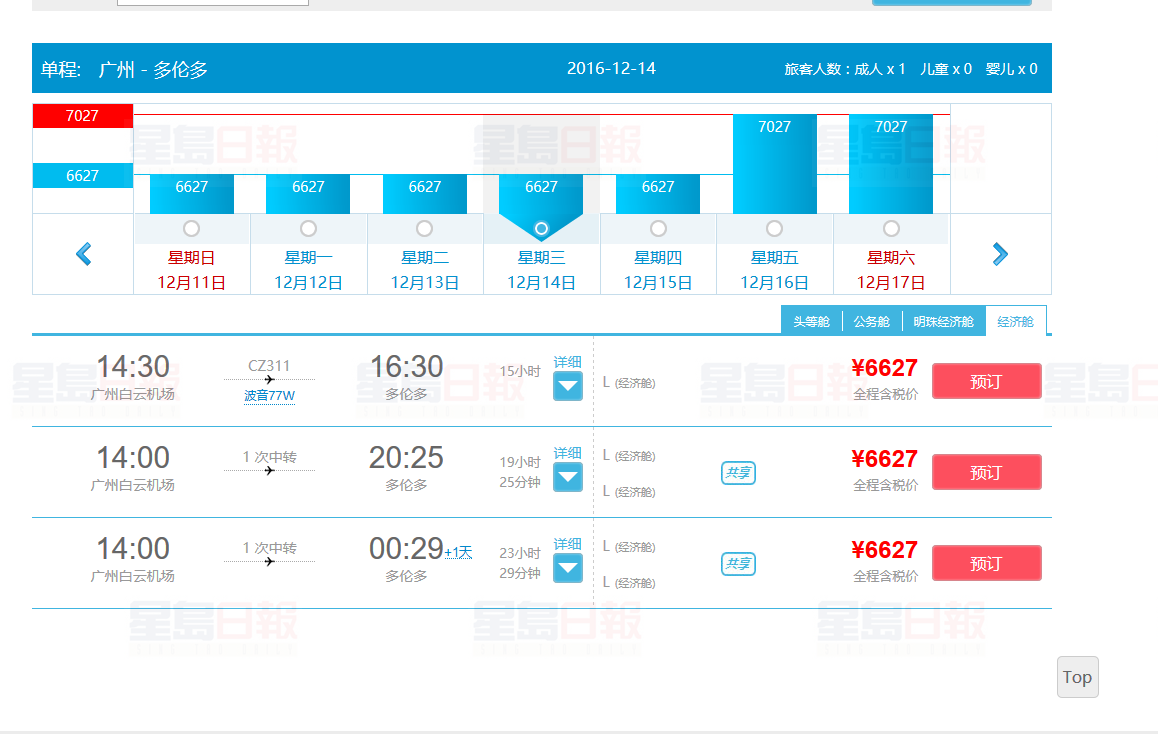Click the 7027 price bar for Saturday
This screenshot has height=734, width=1158.
[x=890, y=164]
